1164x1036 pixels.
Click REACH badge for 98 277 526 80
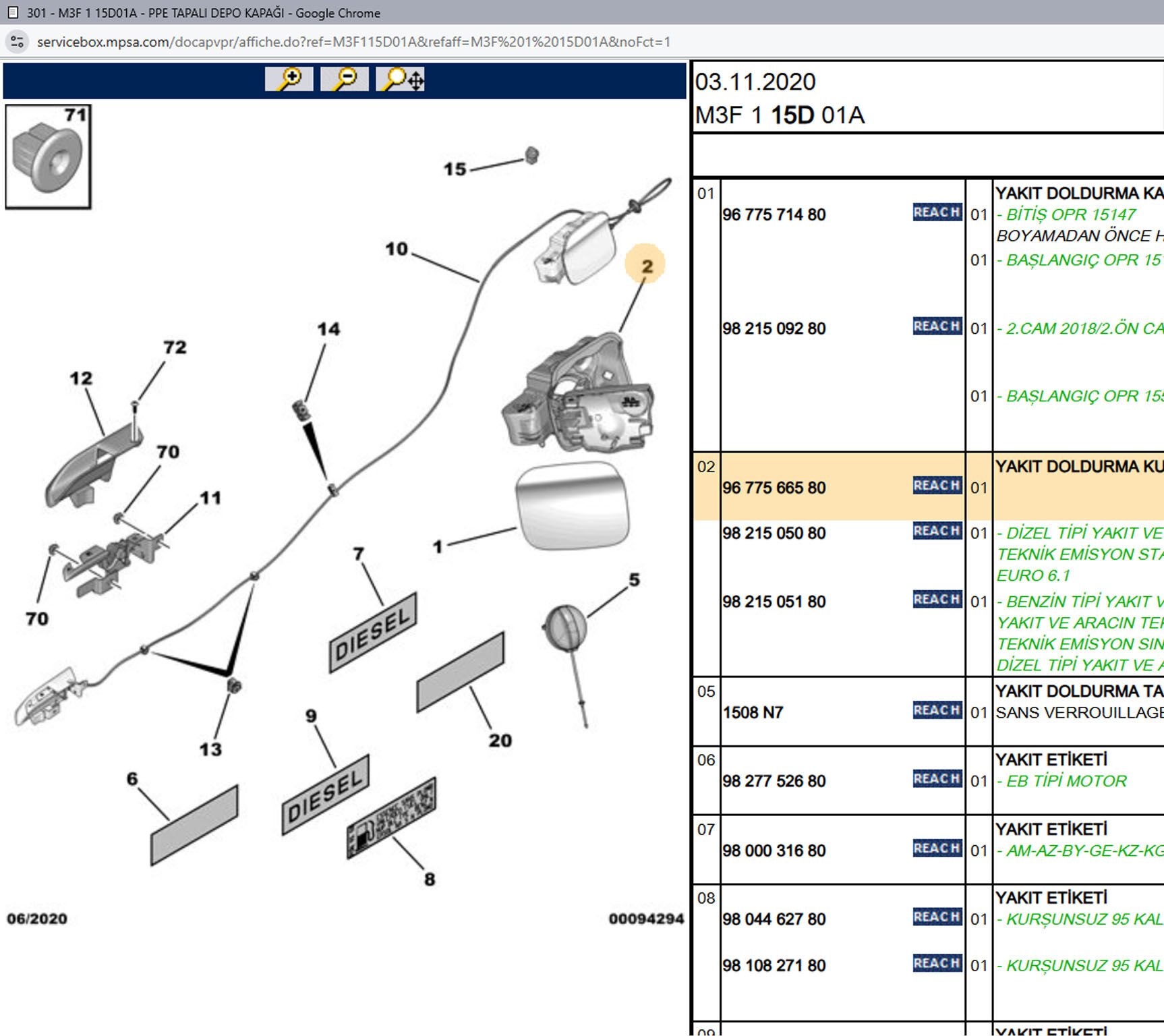(937, 779)
